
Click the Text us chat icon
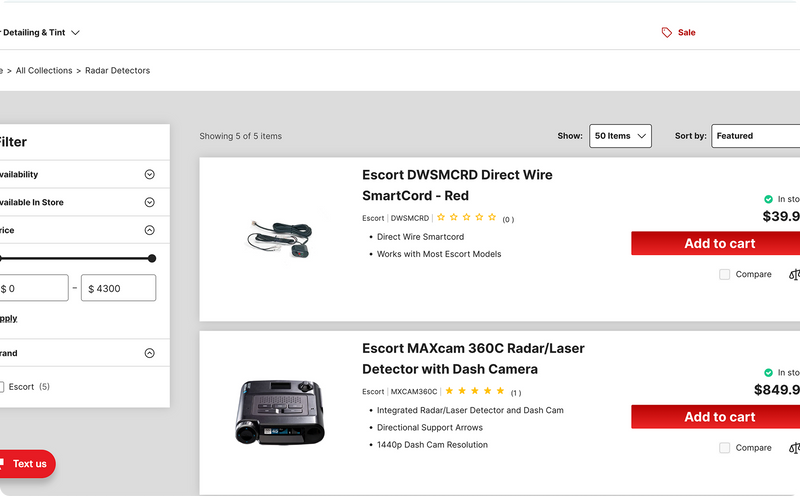pos(3,464)
